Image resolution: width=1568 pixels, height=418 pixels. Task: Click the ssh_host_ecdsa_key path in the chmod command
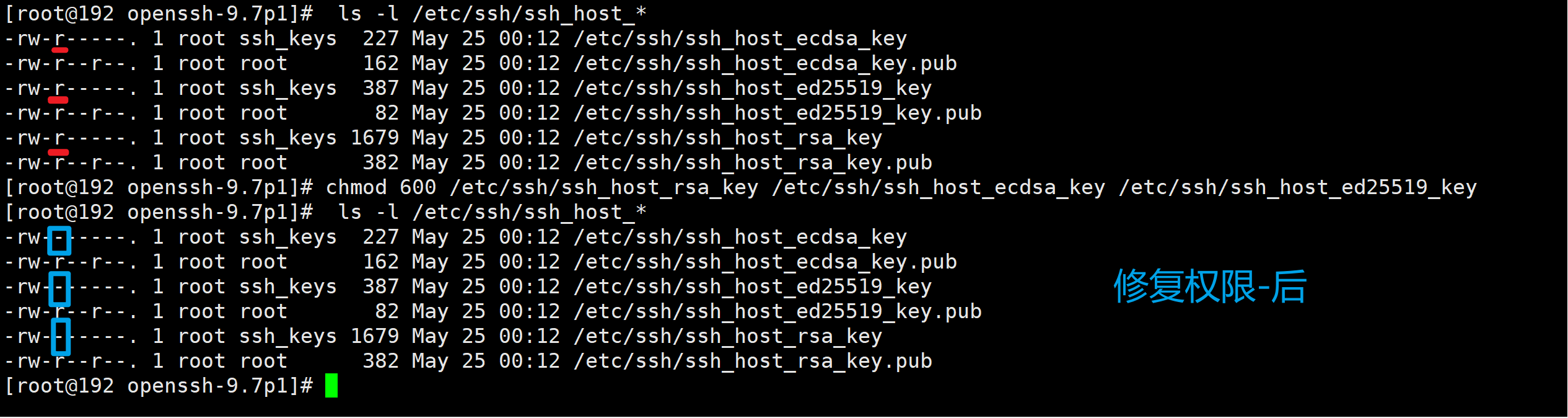(x=939, y=187)
